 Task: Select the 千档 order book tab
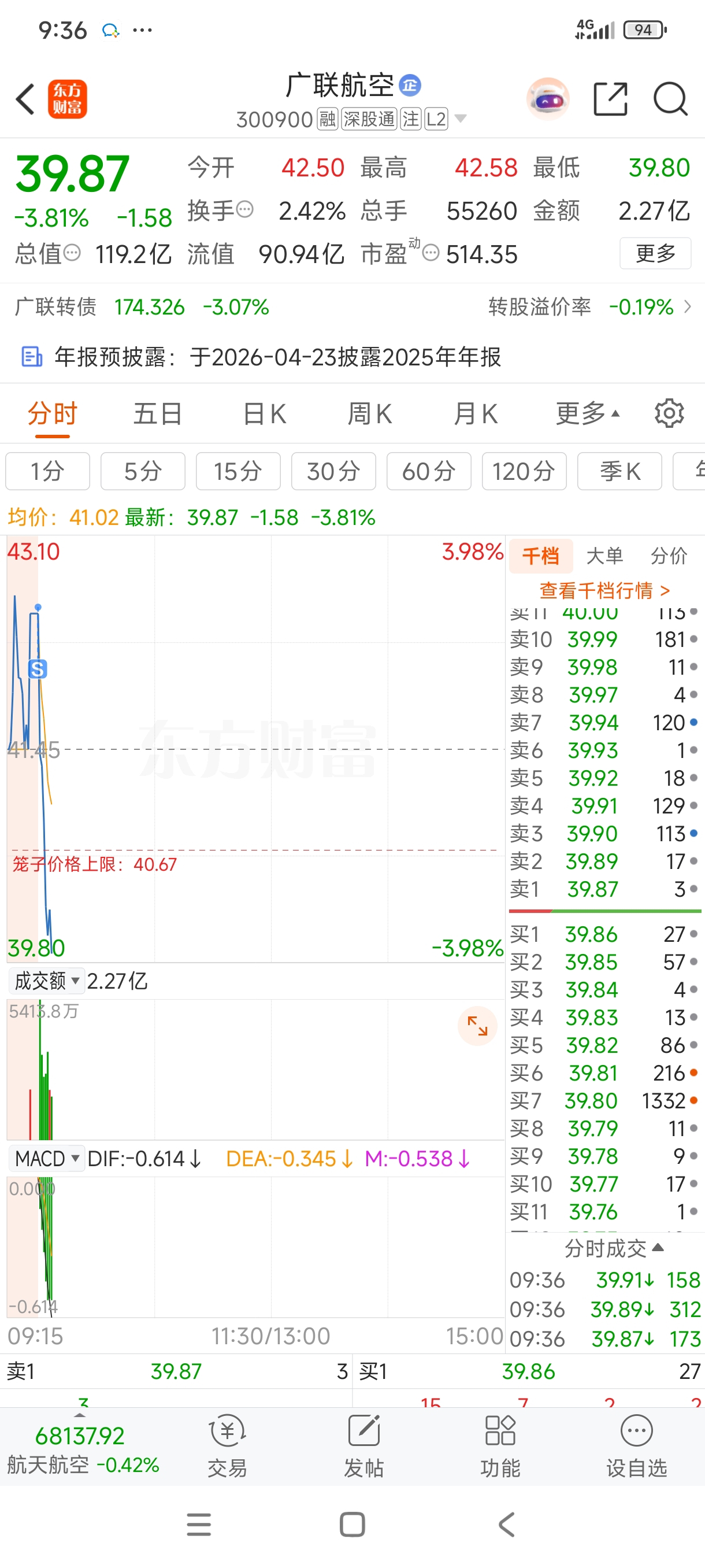pos(541,556)
